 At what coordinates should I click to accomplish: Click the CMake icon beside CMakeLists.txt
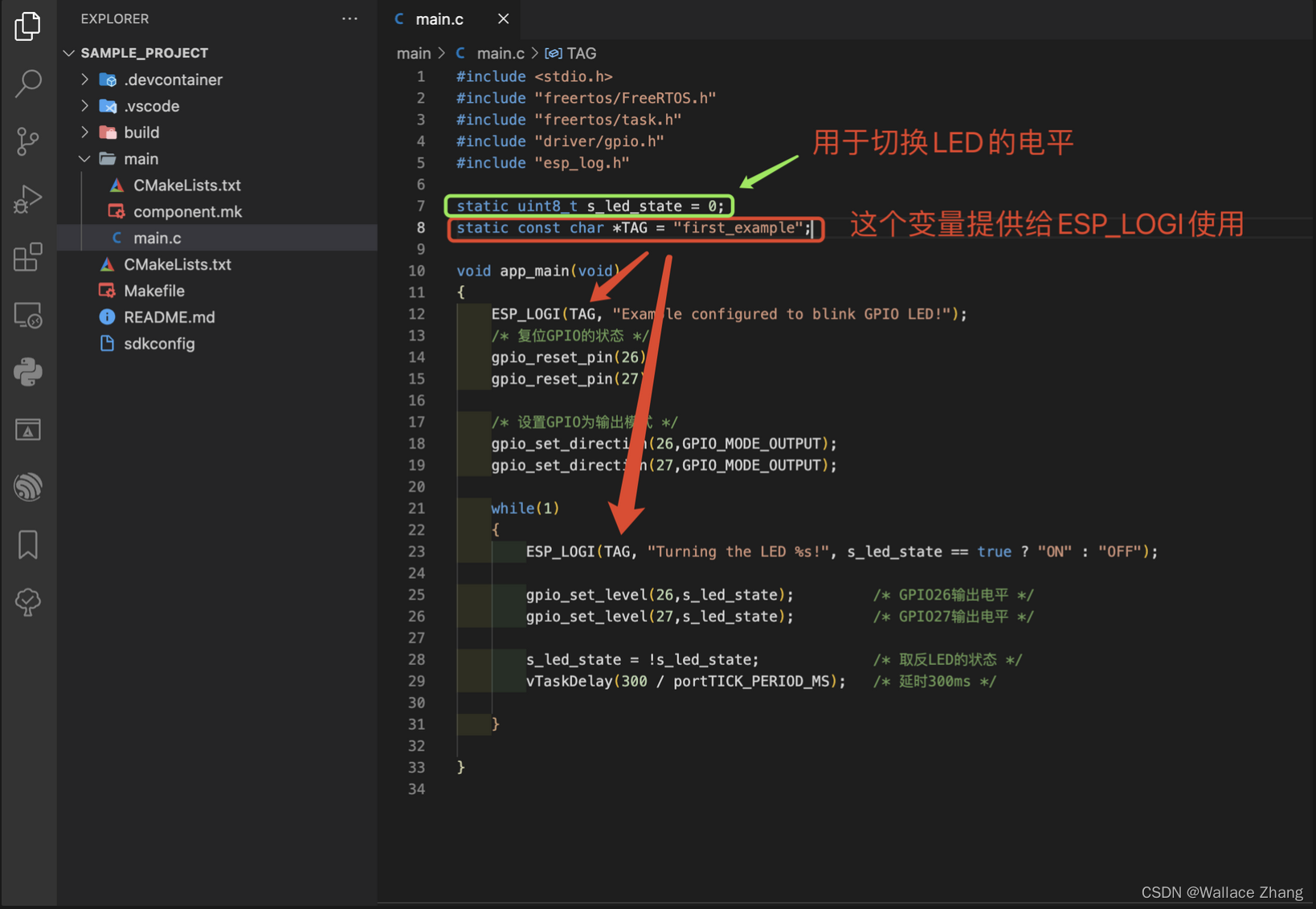116,185
